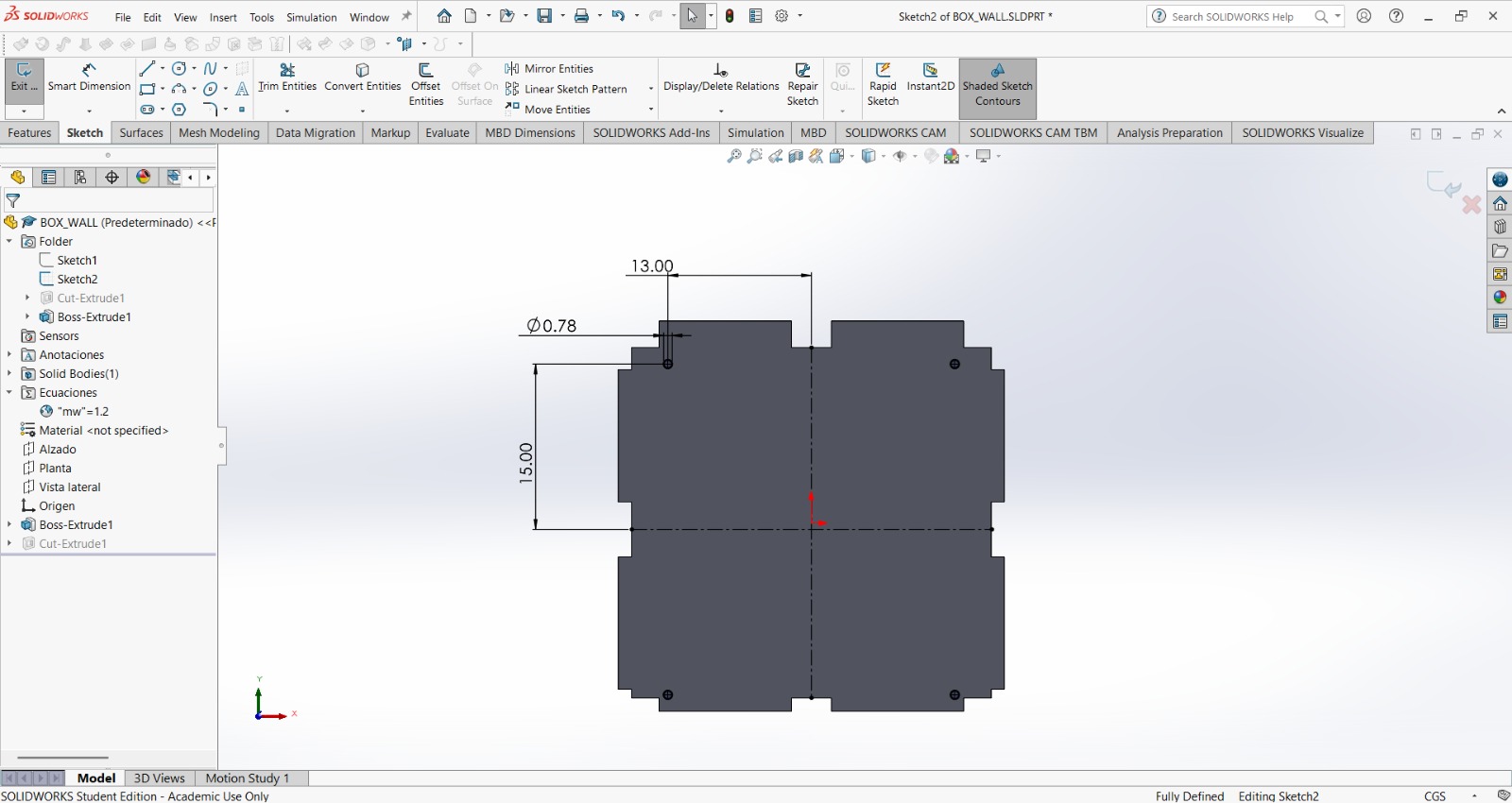
Task: Open the 3D Views bottom tab
Action: (159, 777)
